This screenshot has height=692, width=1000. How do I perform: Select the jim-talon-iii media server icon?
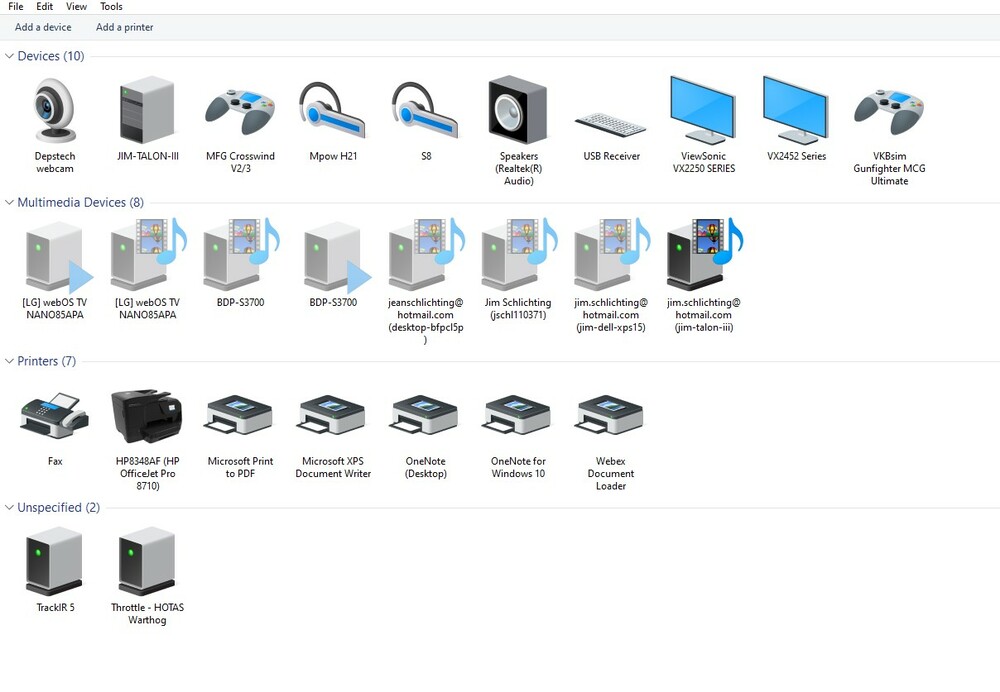pyautogui.click(x=704, y=254)
